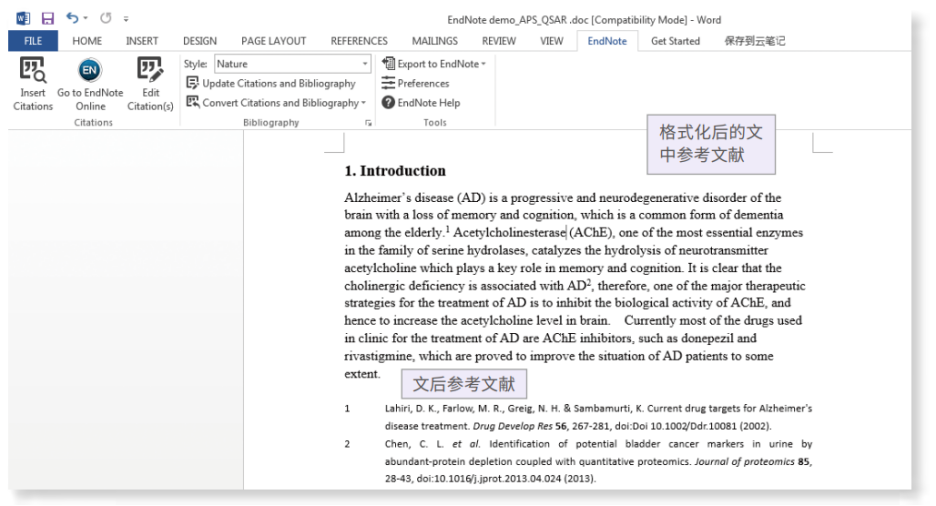This screenshot has width=936, height=506.
Task: Expand the Undo history dropdown arrow
Action: 86,18
